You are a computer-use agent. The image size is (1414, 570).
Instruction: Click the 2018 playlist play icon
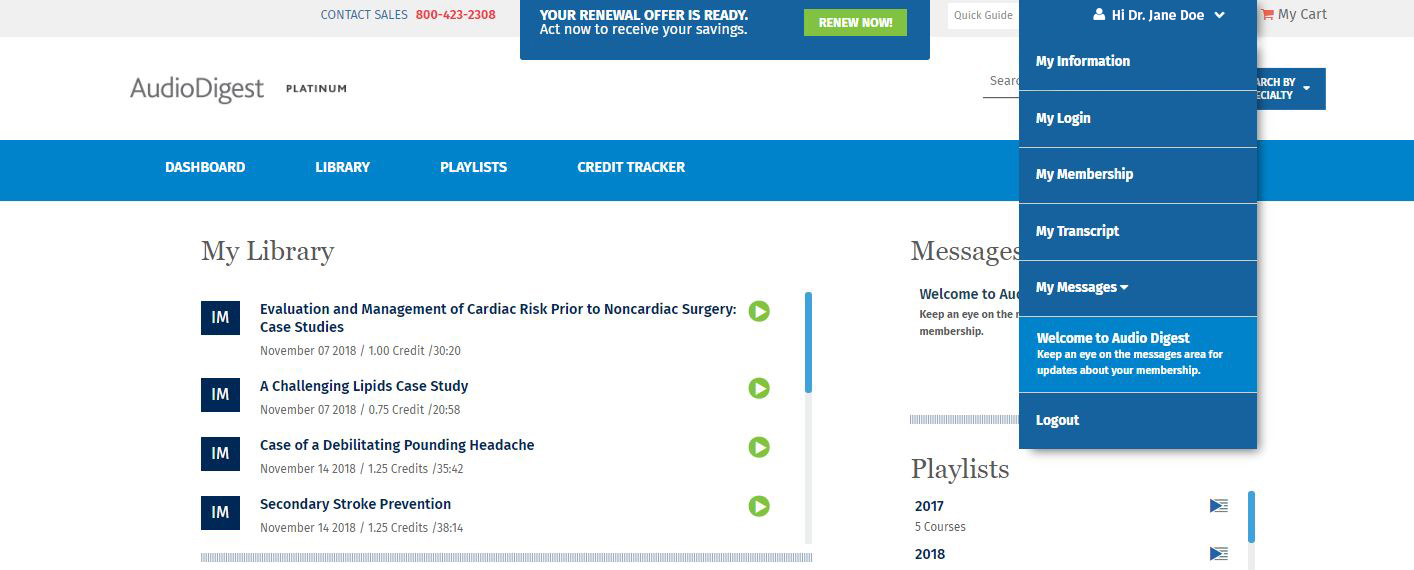coord(1218,554)
